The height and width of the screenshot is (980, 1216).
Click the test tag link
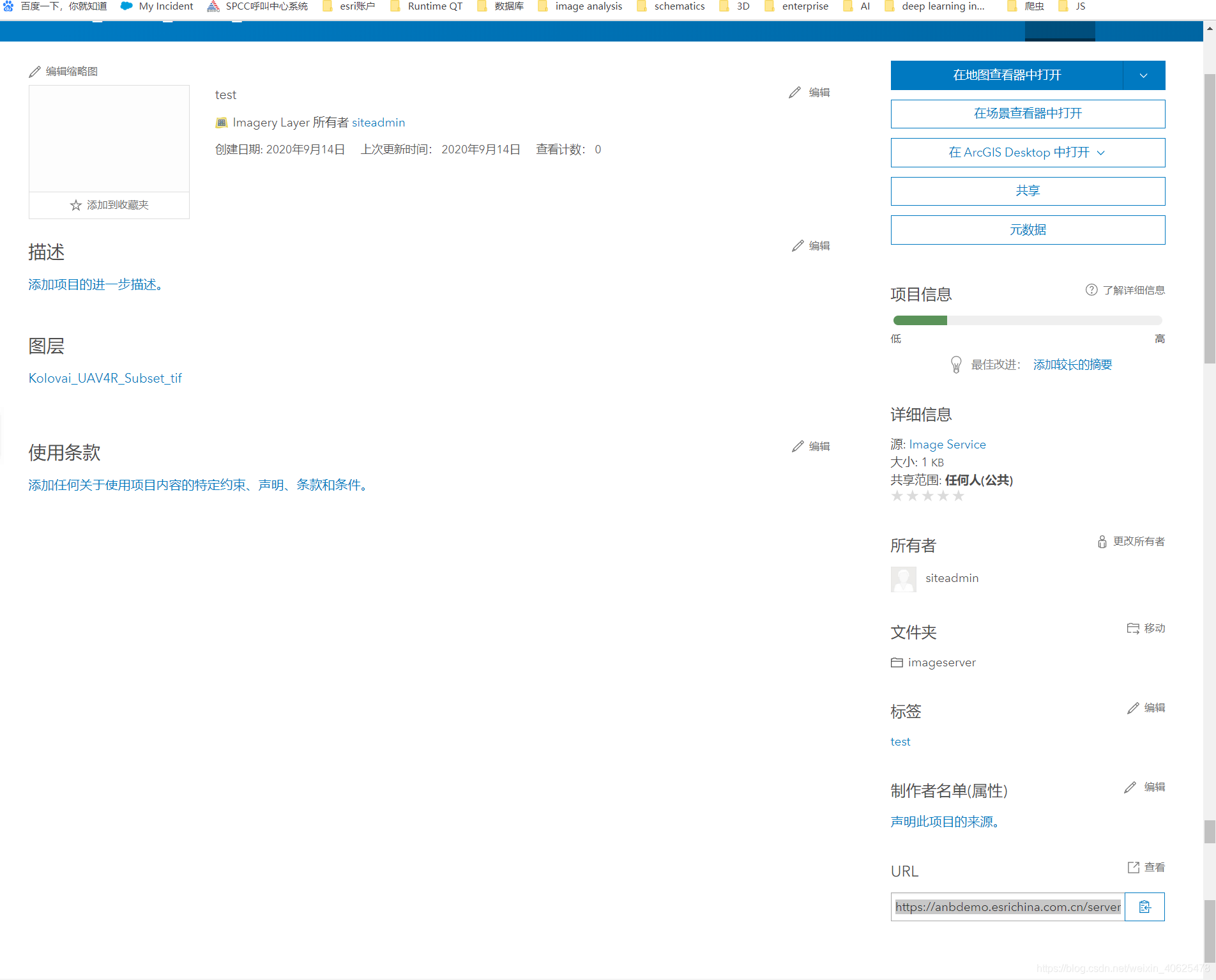pyautogui.click(x=901, y=742)
